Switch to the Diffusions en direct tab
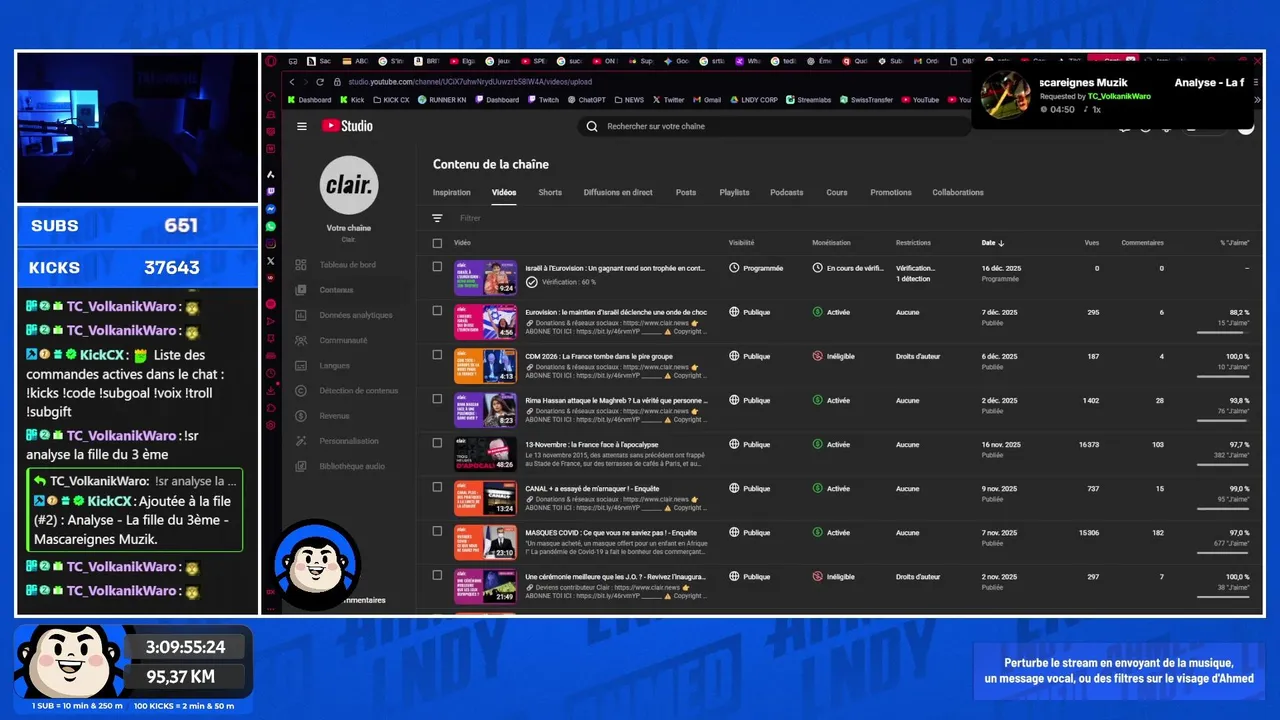The height and width of the screenshot is (720, 1280). point(618,192)
